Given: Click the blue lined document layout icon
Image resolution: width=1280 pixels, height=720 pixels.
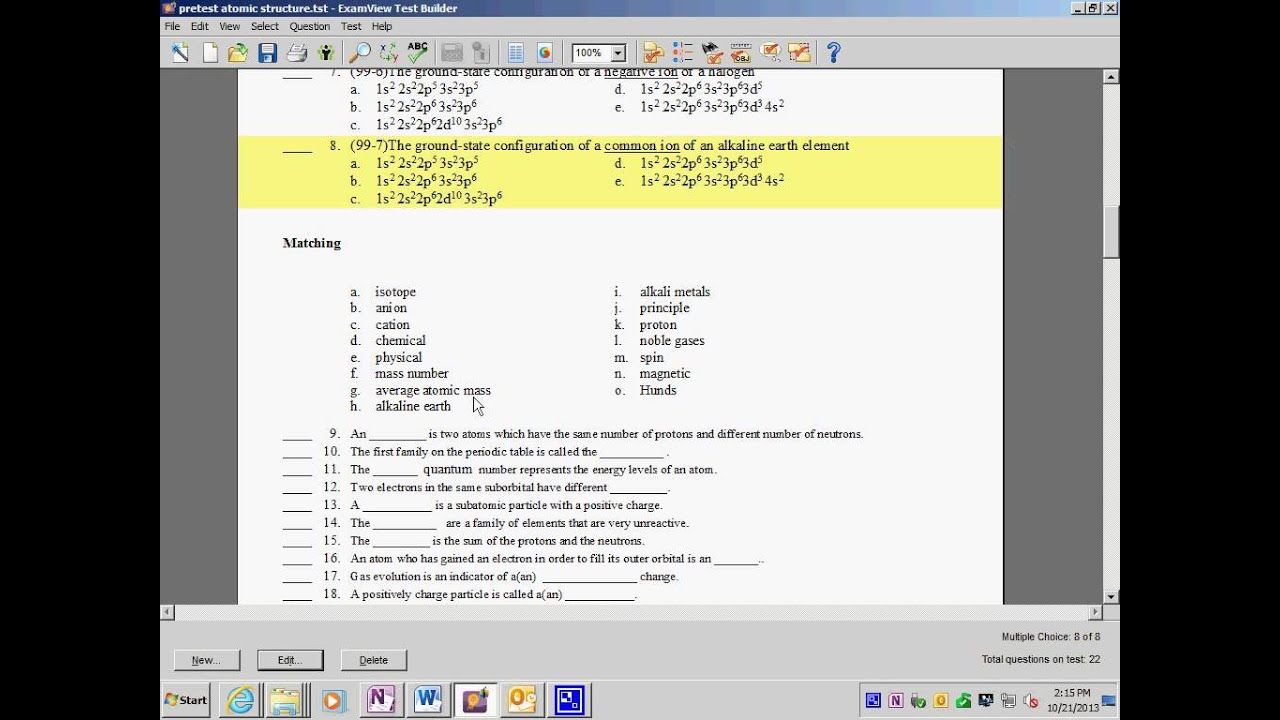Looking at the screenshot, I should point(516,53).
